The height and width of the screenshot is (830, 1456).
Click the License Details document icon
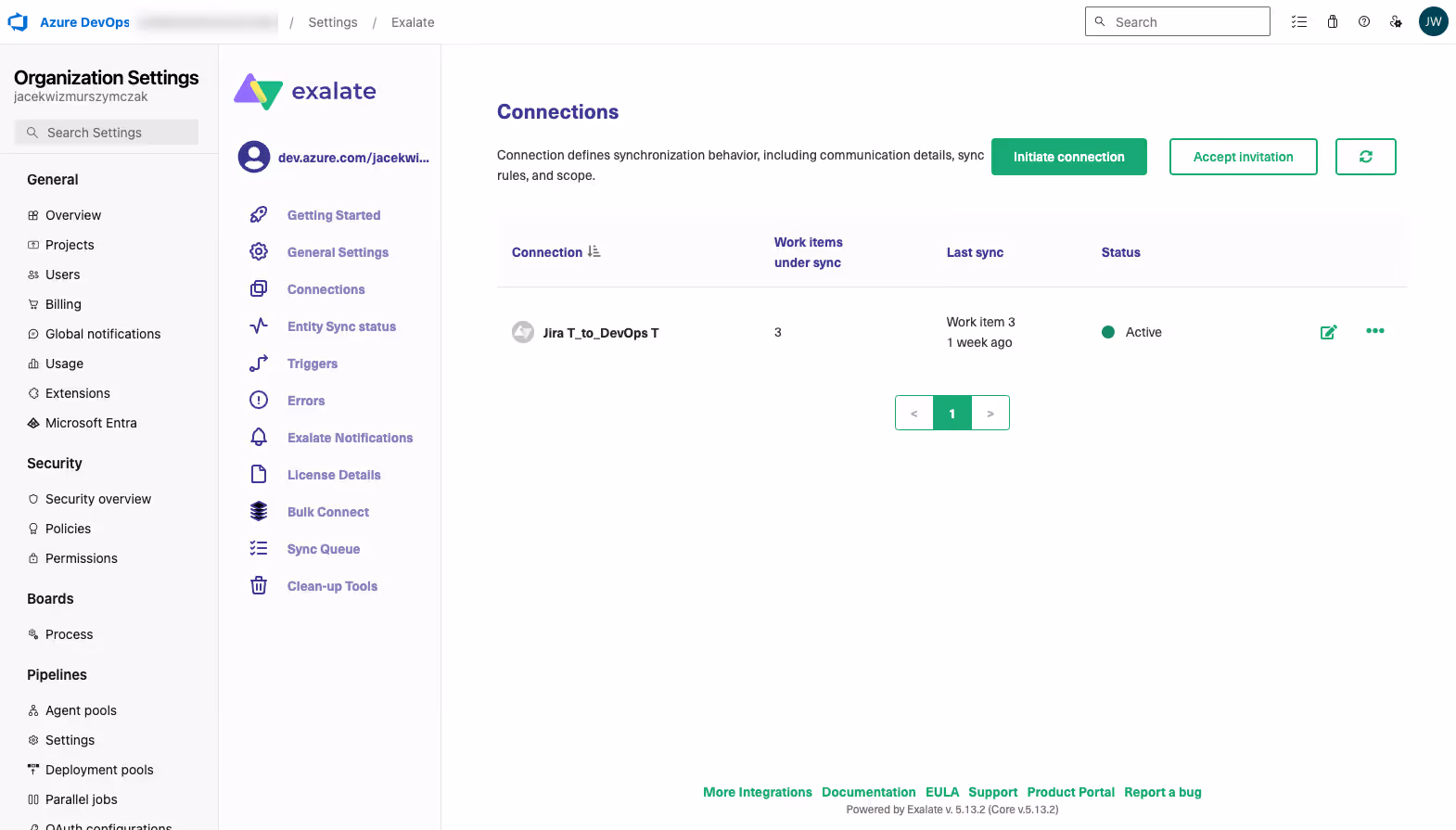(x=259, y=474)
